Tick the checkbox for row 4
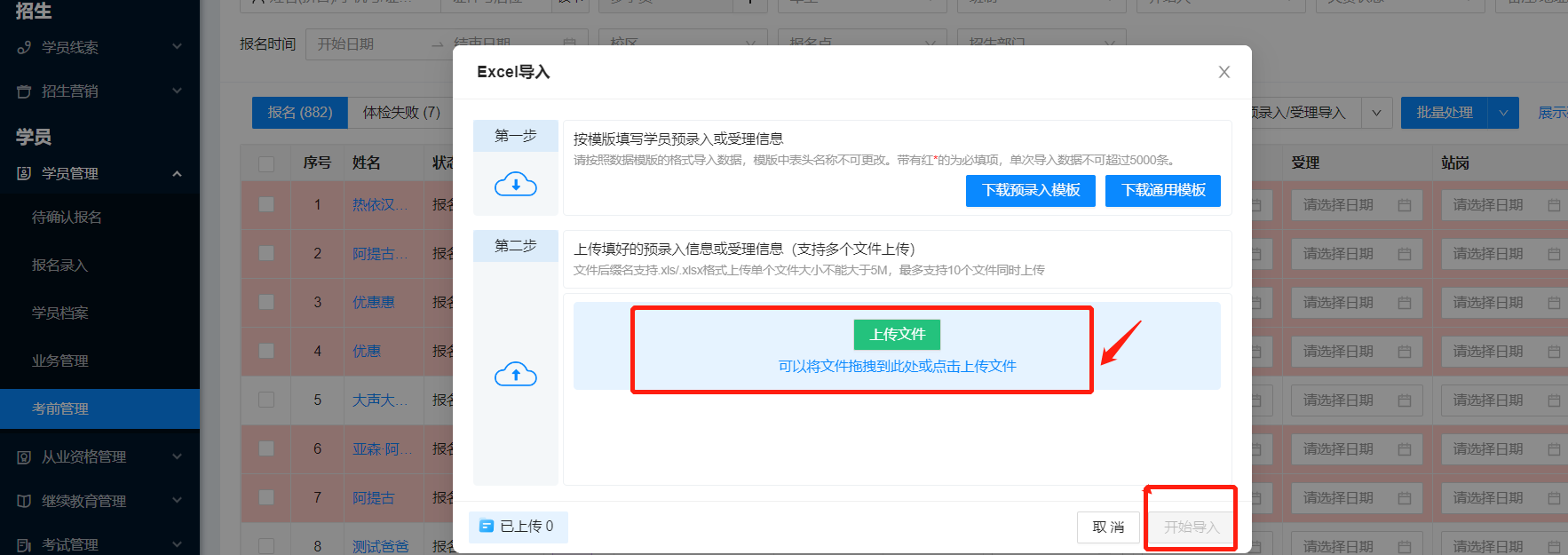 (266, 351)
